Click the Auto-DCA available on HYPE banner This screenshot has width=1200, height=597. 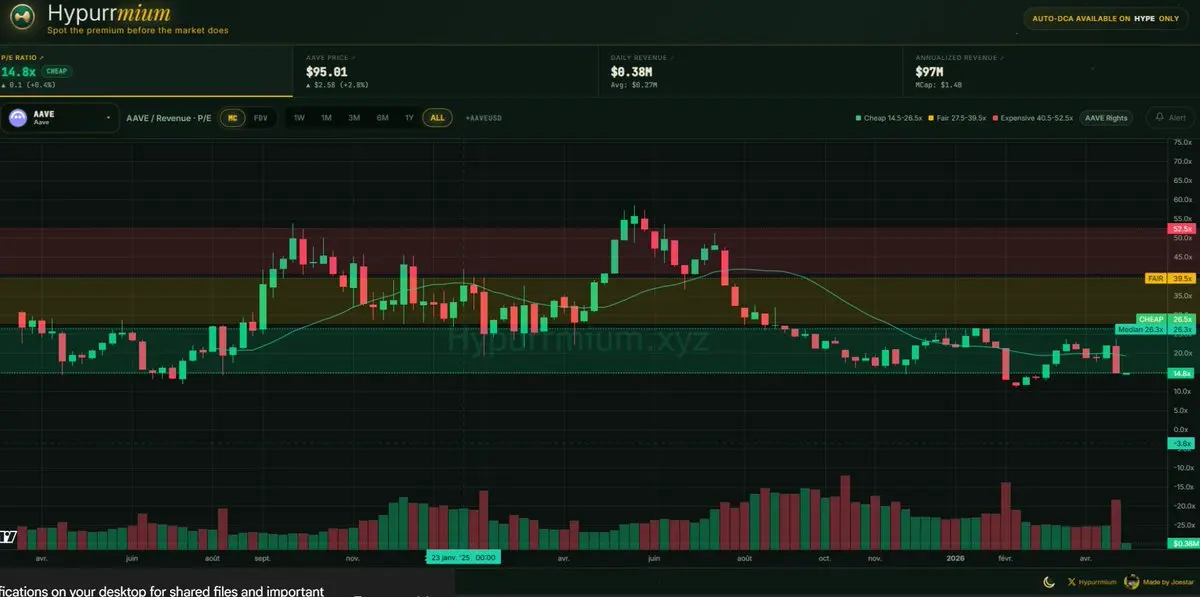pyautogui.click(x=1106, y=19)
